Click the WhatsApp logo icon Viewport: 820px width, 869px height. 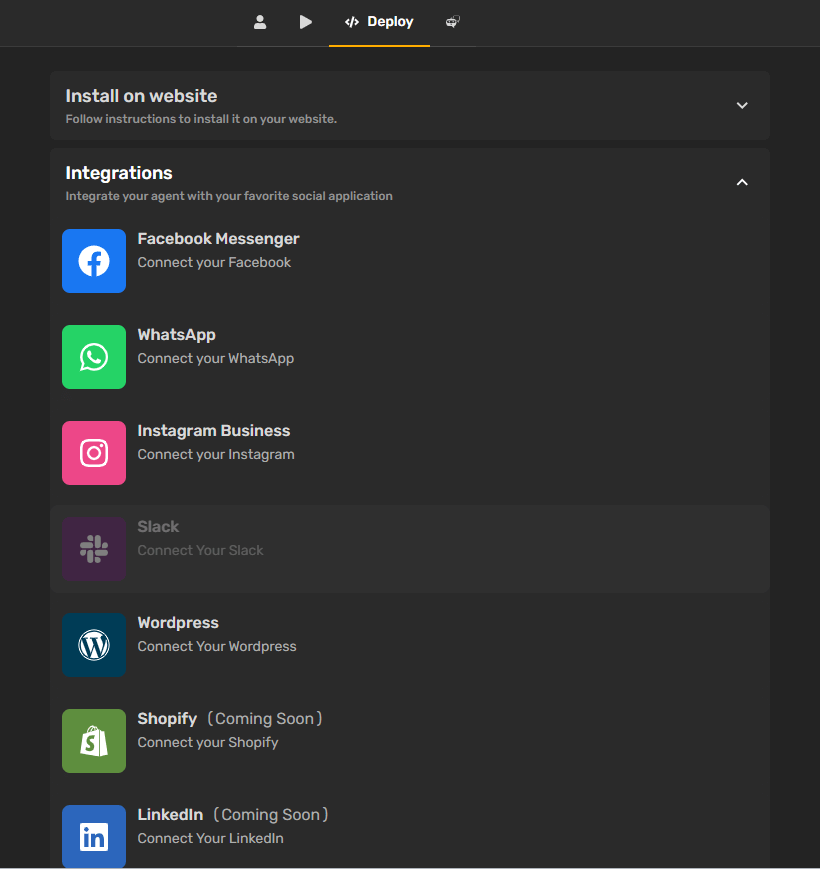(x=94, y=357)
